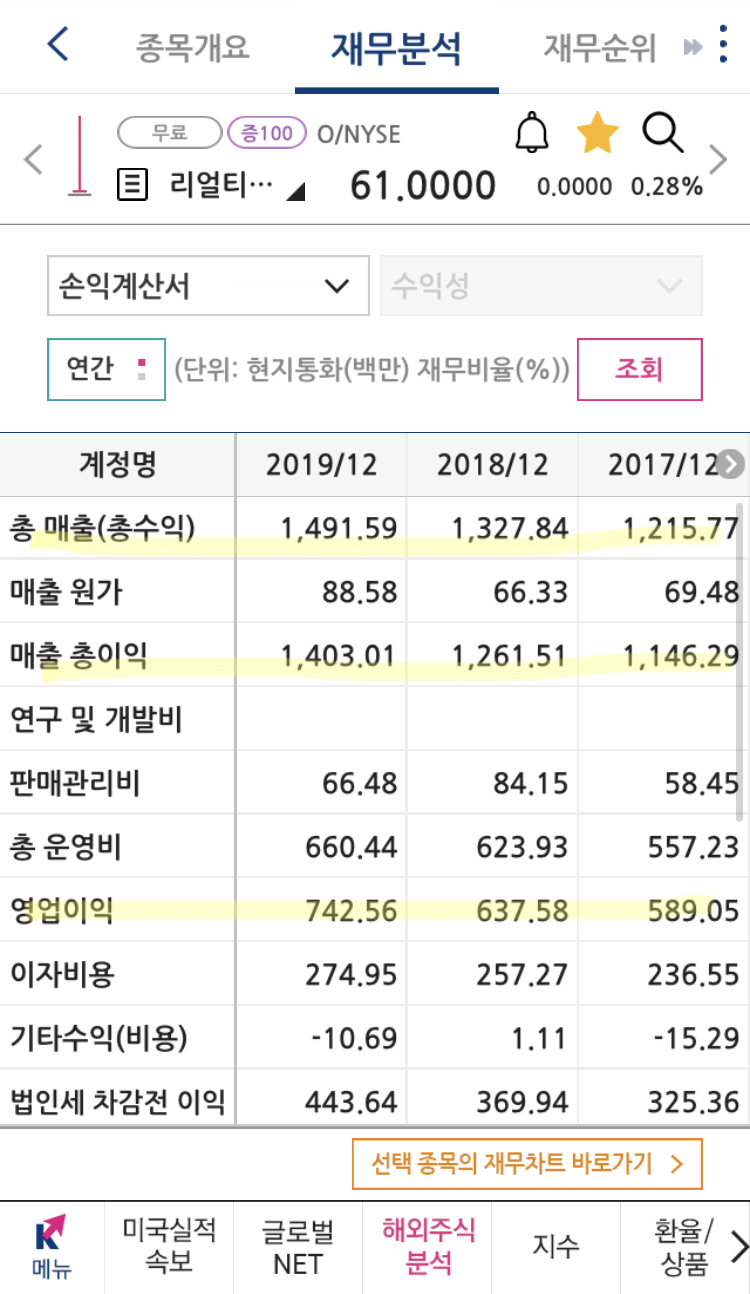Image resolution: width=750 pixels, height=1294 pixels.
Task: Switch to 종목개요 tab
Action: (192, 47)
